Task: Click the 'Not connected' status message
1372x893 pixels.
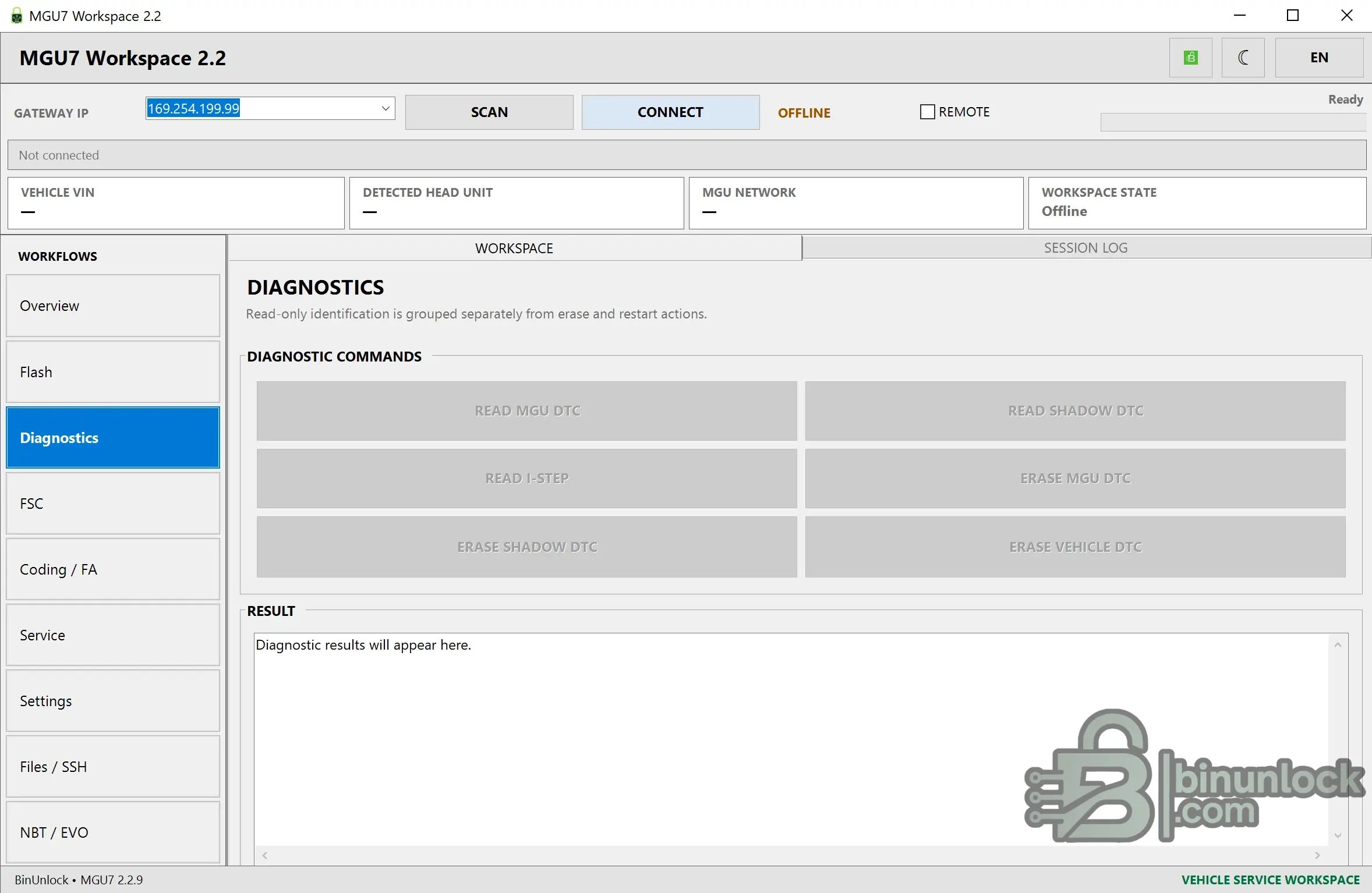Action: [59, 155]
